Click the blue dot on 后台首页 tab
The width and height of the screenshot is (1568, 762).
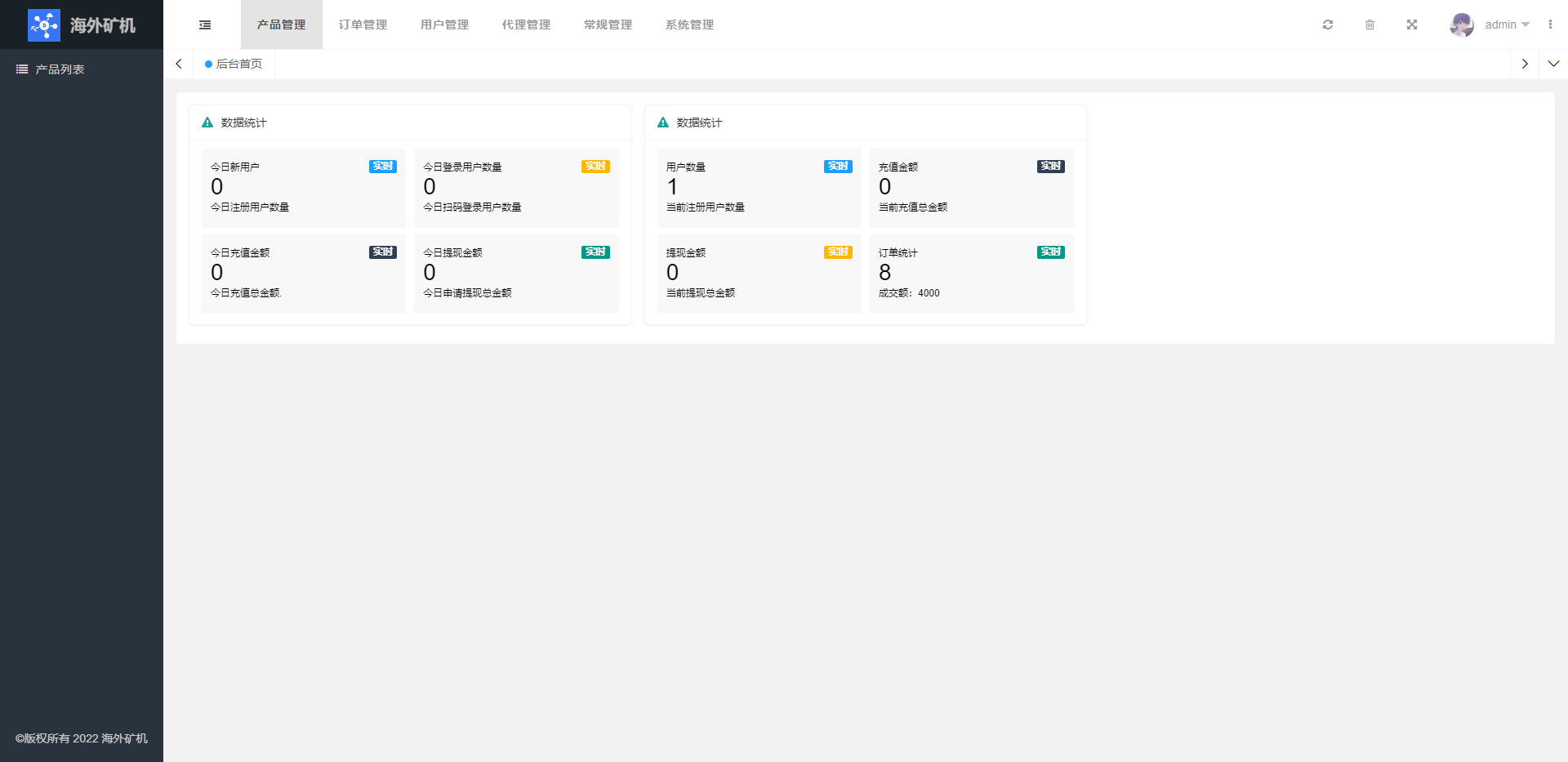[x=208, y=64]
